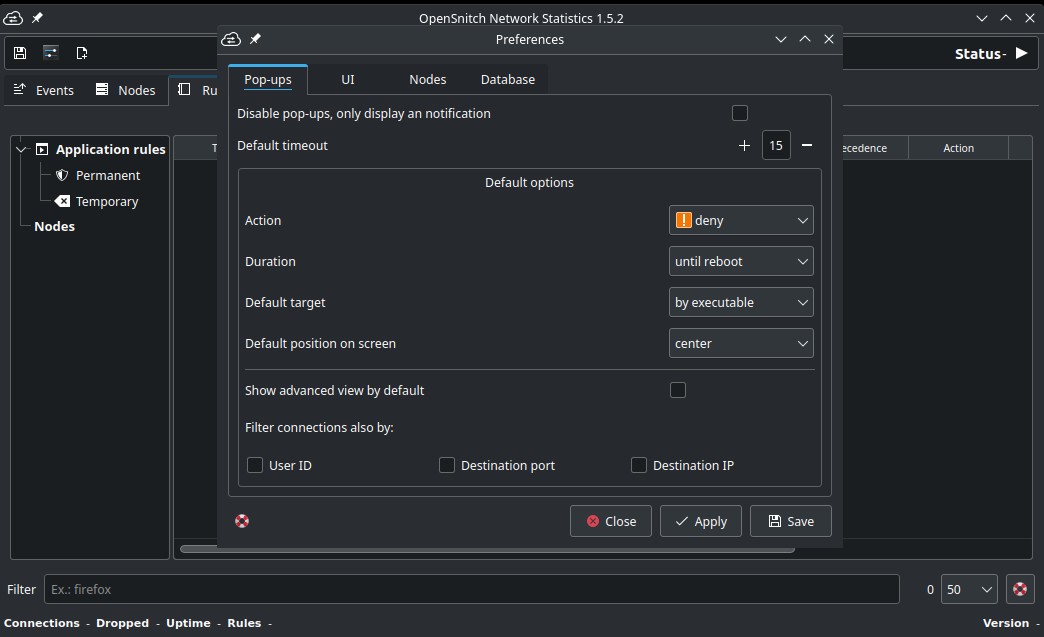The width and height of the screenshot is (1044, 637).
Task: Open preferences via the sliders toolbar icon
Action: tap(51, 53)
